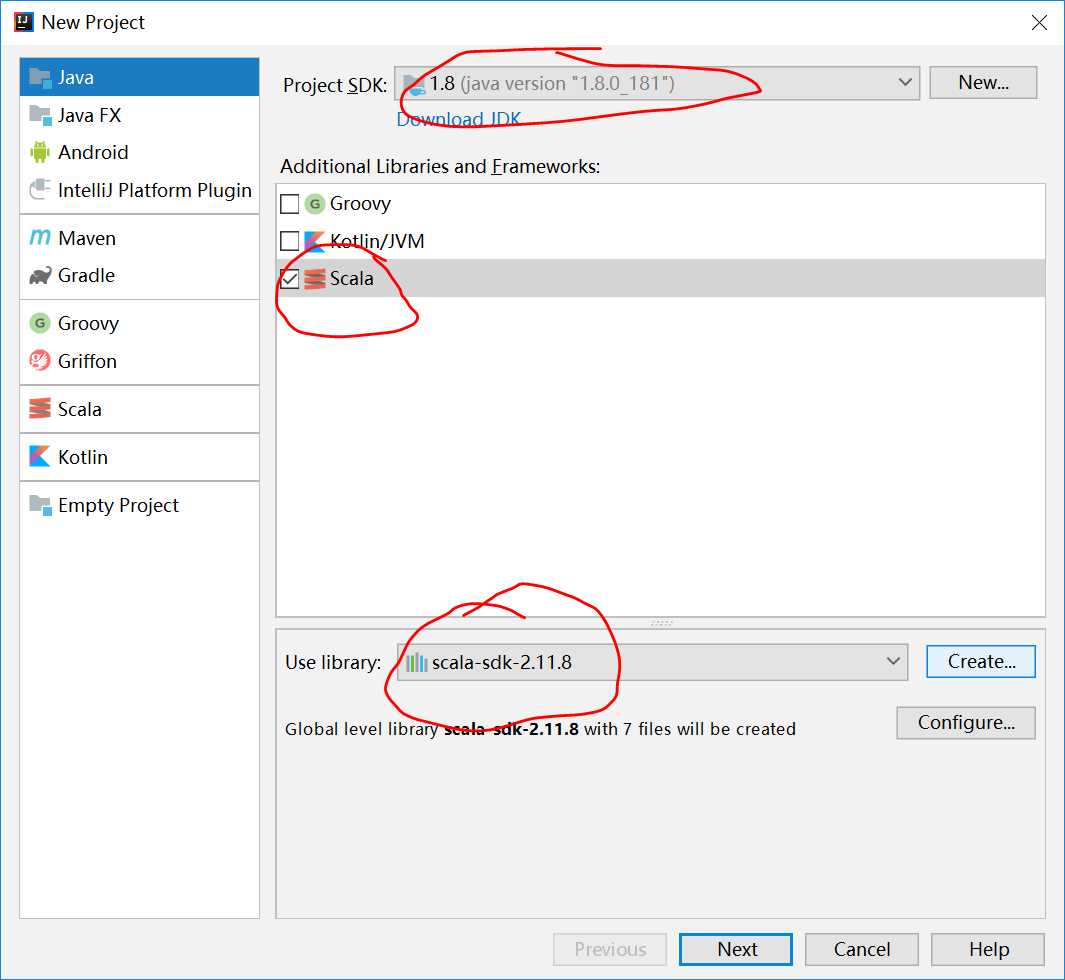Click the Gradle elephant icon
This screenshot has width=1065, height=980.
click(40, 275)
